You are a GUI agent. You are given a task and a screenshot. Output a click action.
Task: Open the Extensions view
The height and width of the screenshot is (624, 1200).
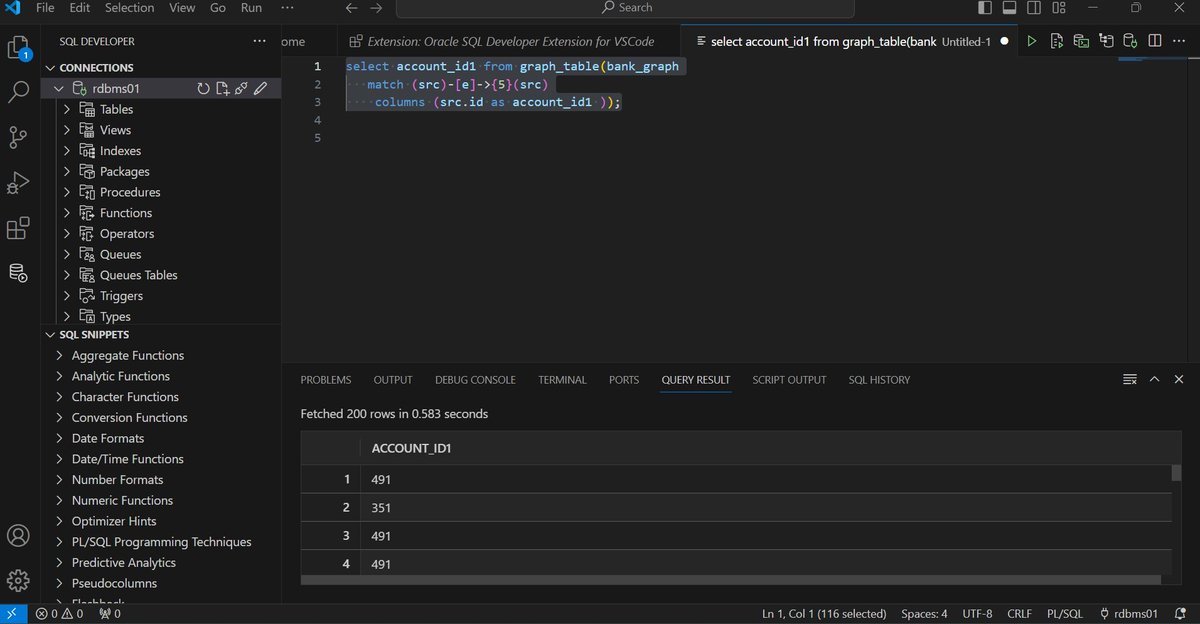pos(18,229)
